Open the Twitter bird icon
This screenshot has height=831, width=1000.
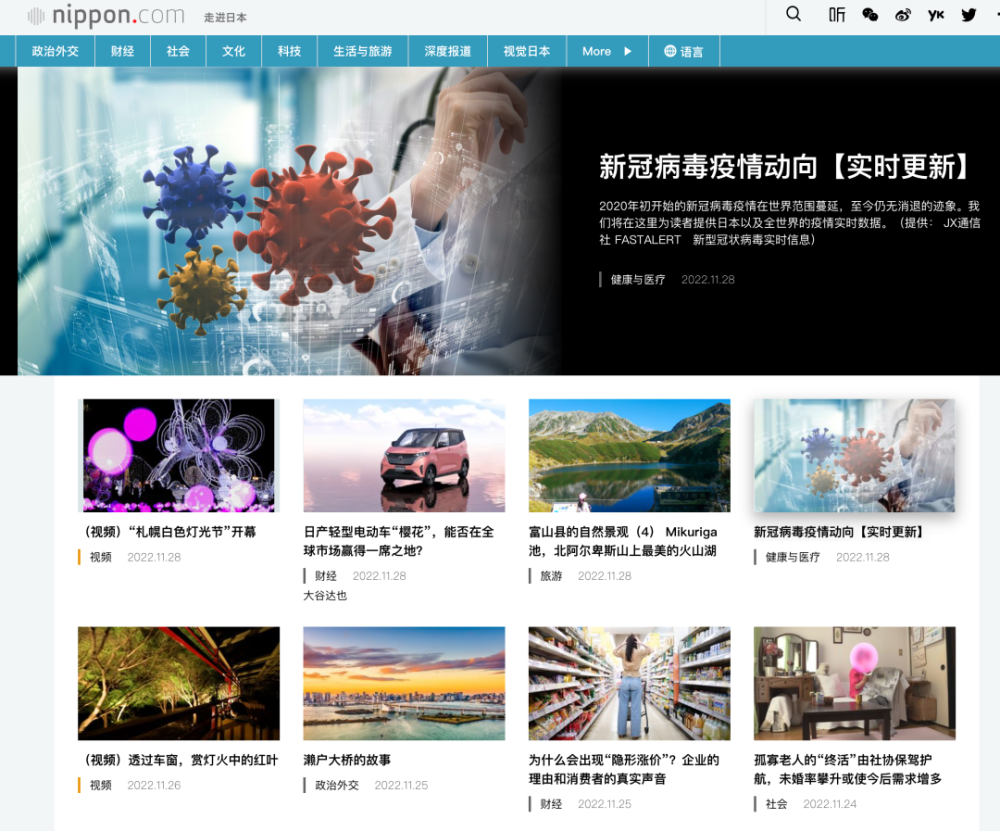pyautogui.click(x=969, y=15)
